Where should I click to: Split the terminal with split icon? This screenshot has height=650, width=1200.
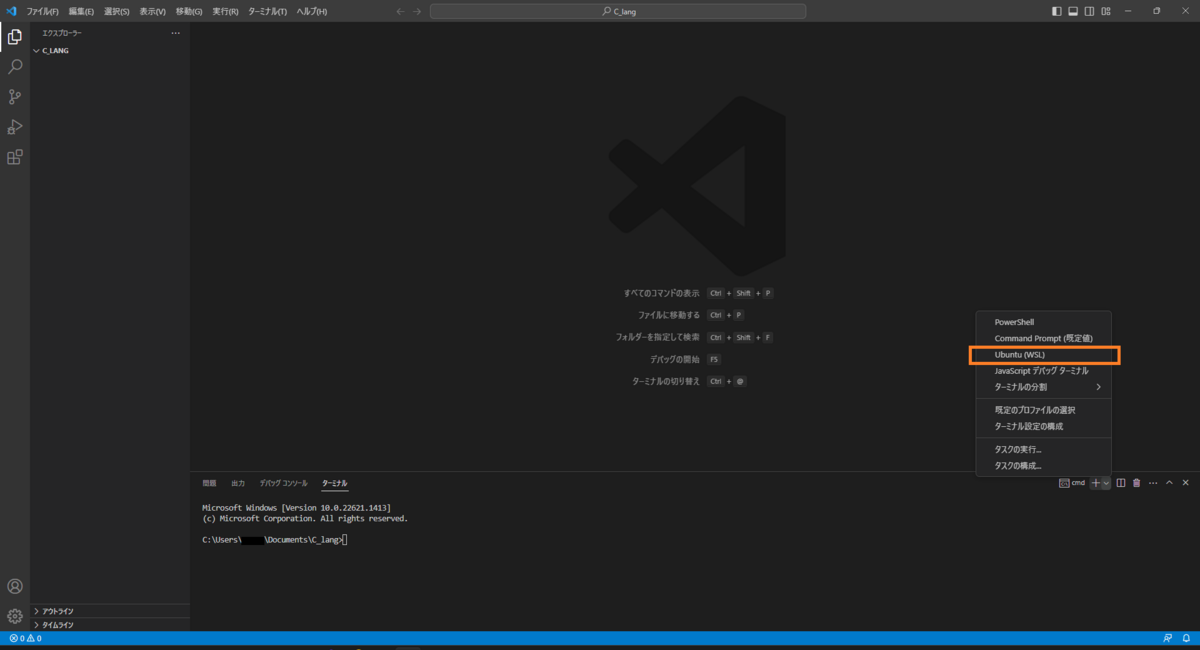point(1121,483)
